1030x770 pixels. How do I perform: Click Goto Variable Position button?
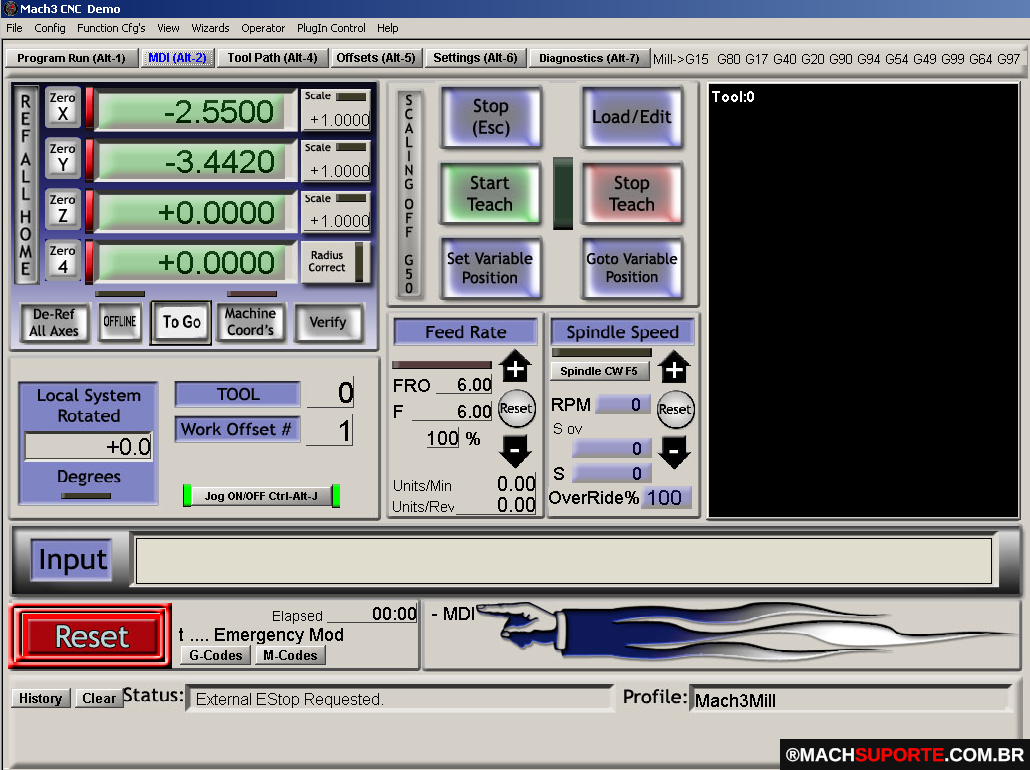coord(632,268)
